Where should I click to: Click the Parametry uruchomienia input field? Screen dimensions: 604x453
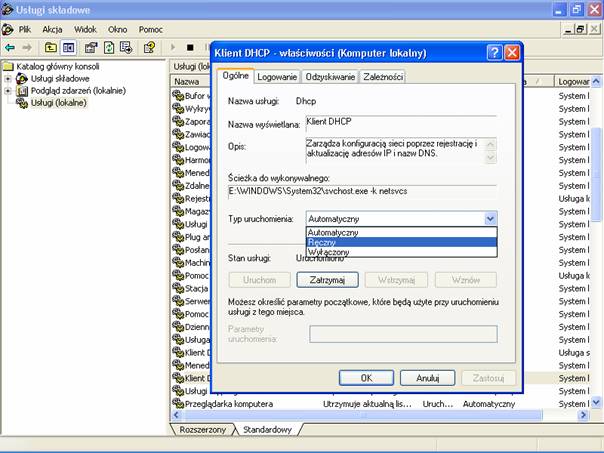tap(403, 334)
